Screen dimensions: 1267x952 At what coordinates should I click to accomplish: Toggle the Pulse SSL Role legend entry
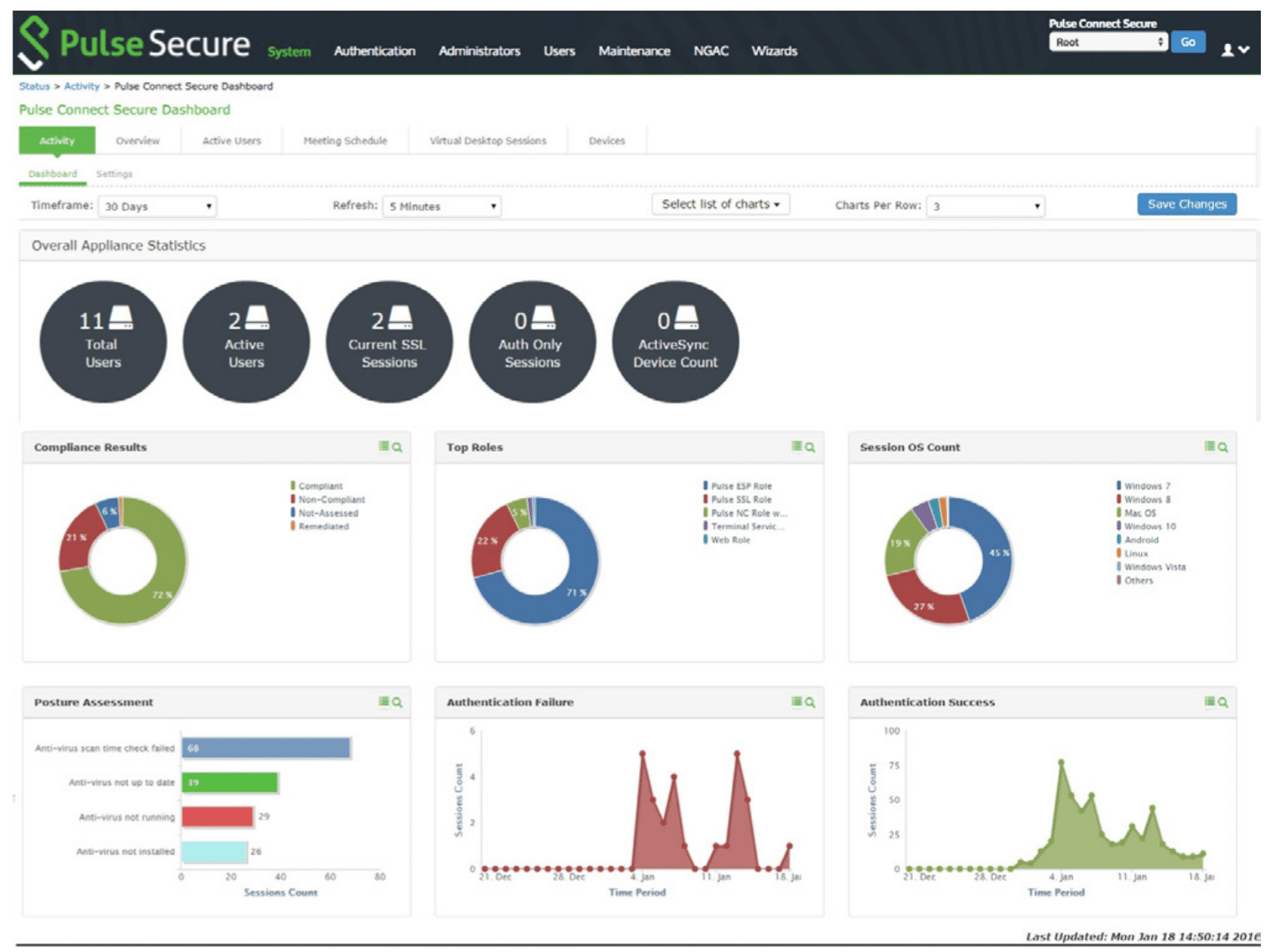(741, 500)
